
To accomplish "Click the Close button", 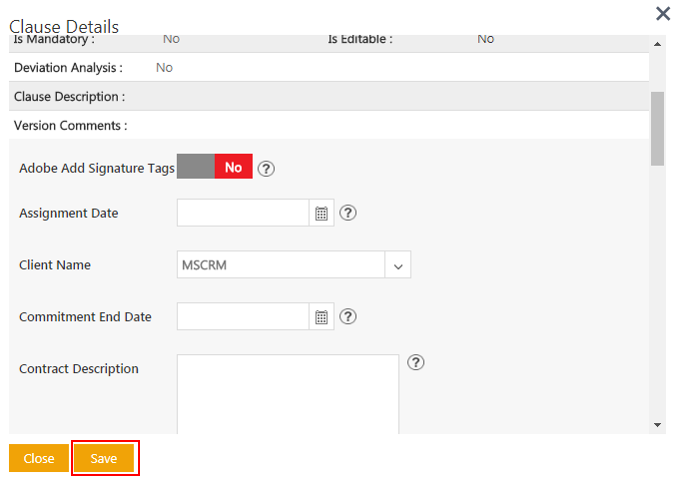I will tap(39, 458).
